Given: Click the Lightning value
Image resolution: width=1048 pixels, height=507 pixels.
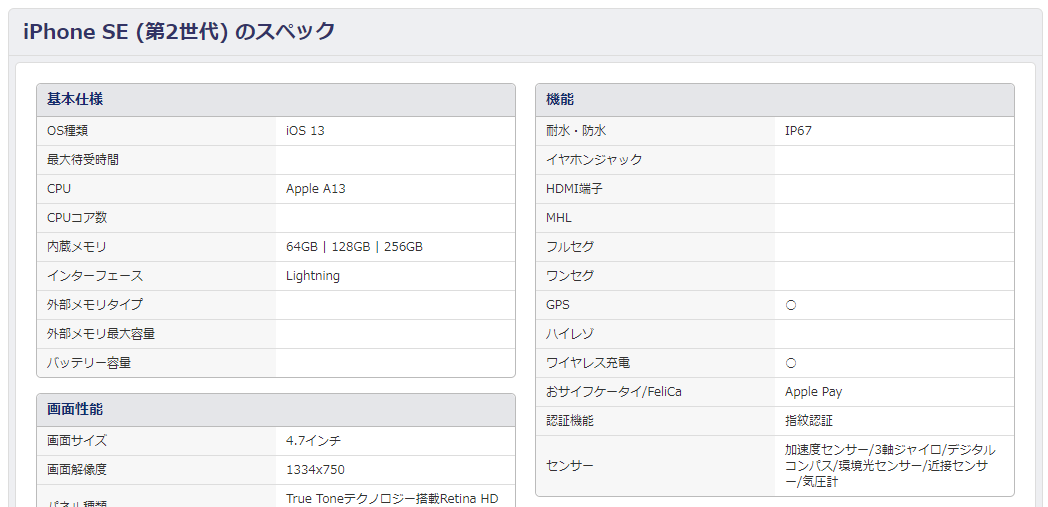Looking at the screenshot, I should pyautogui.click(x=313, y=276).
